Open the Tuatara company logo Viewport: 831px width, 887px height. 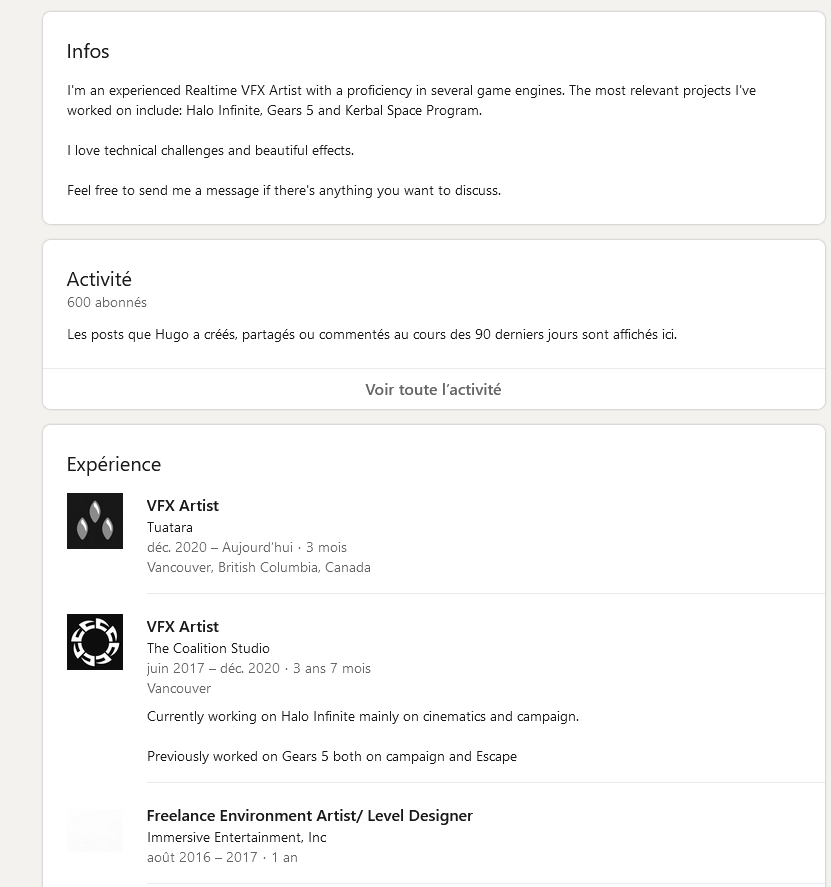click(x=94, y=520)
